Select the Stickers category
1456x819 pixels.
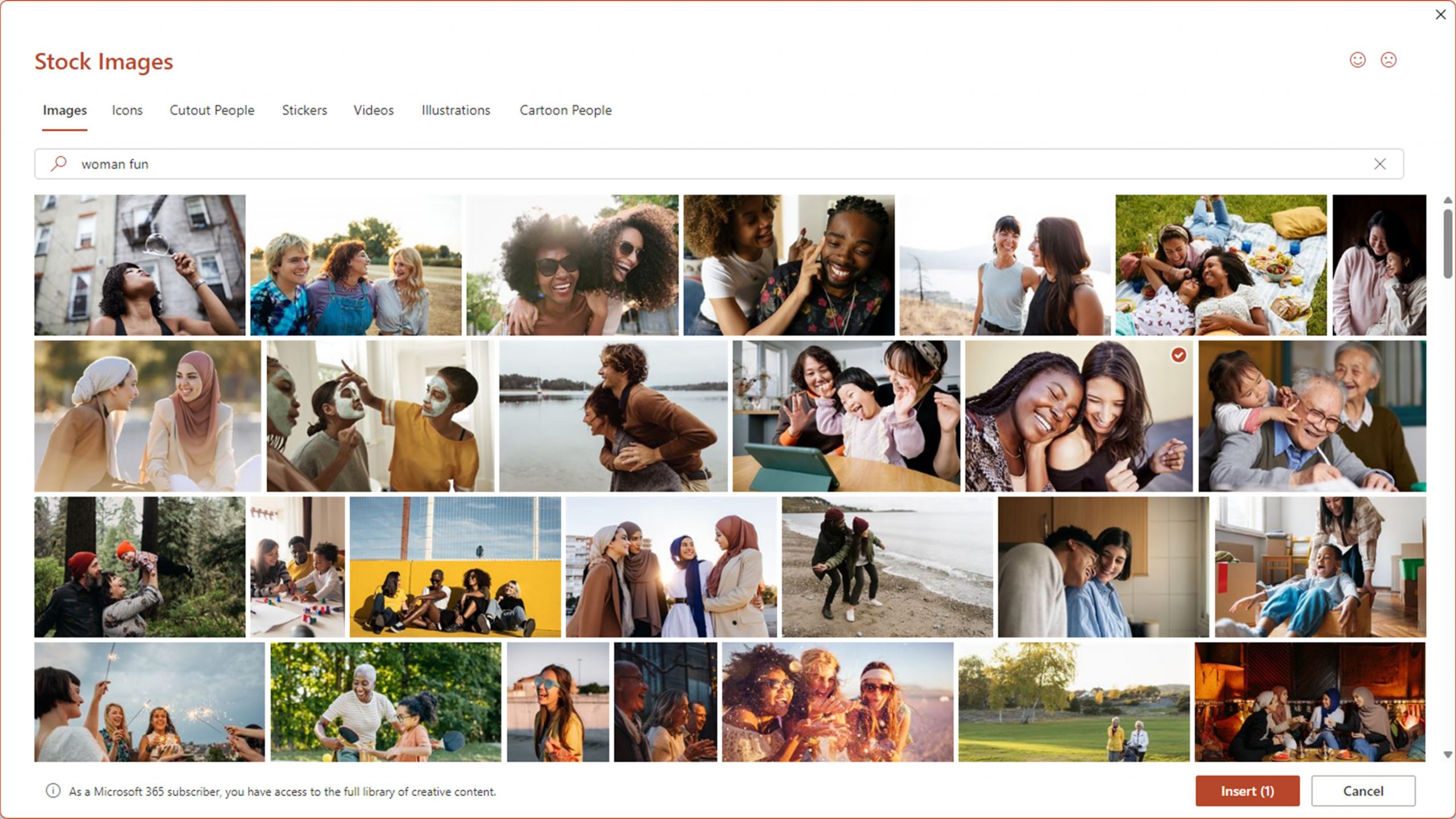pyautogui.click(x=304, y=110)
